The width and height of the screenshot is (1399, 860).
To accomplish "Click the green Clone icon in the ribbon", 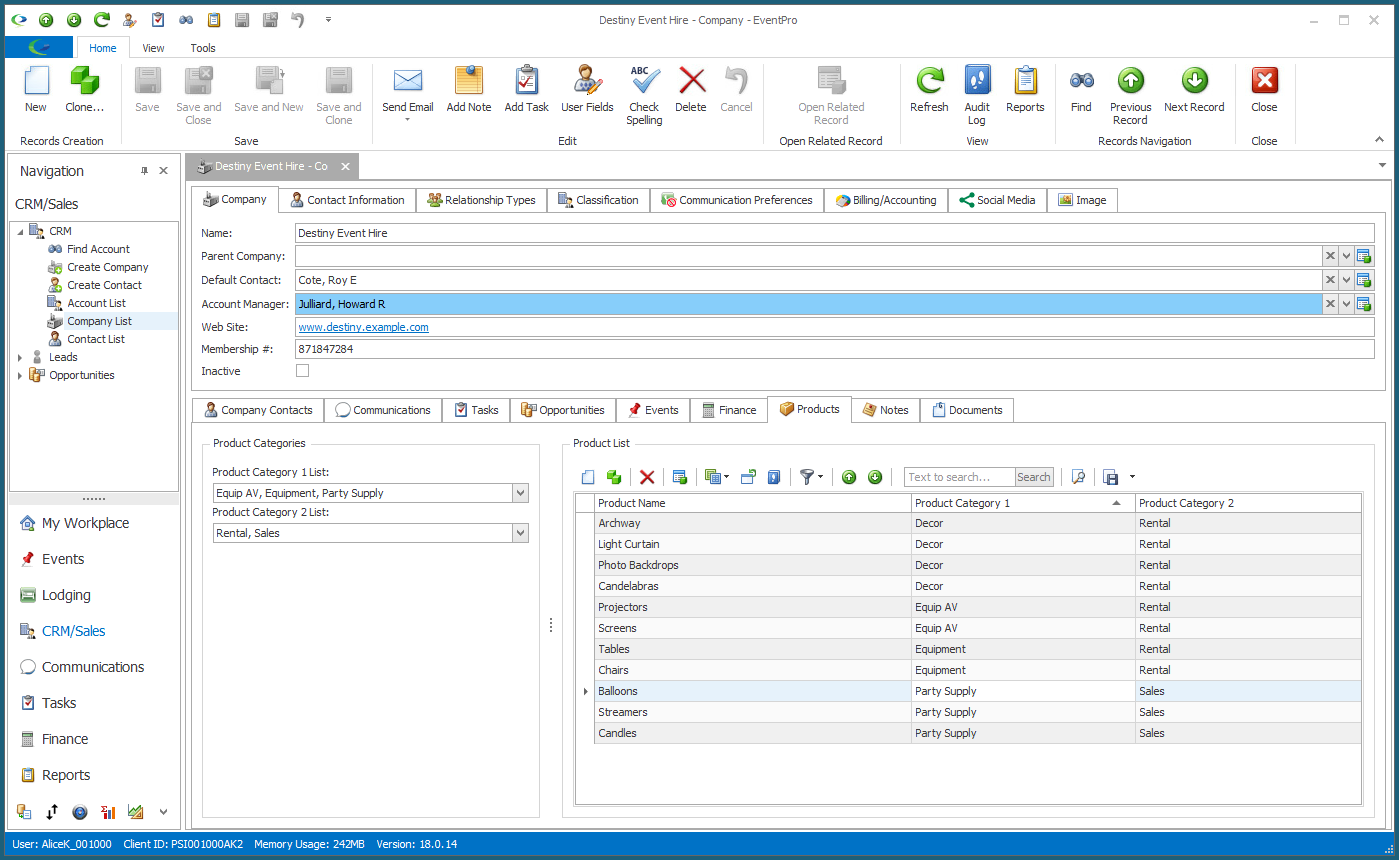I will pyautogui.click(x=84, y=81).
